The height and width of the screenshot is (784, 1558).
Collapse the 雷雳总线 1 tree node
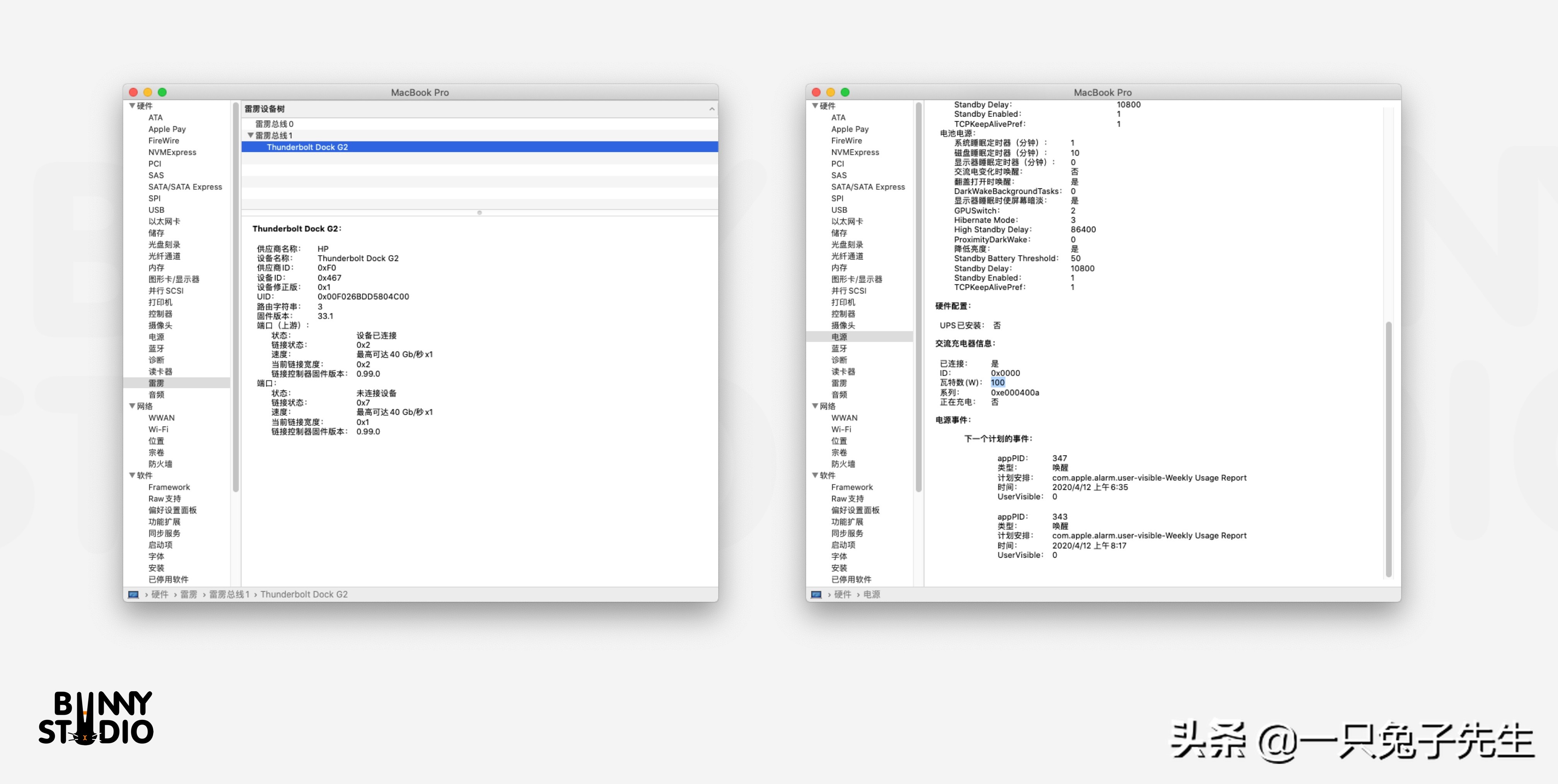[x=251, y=135]
